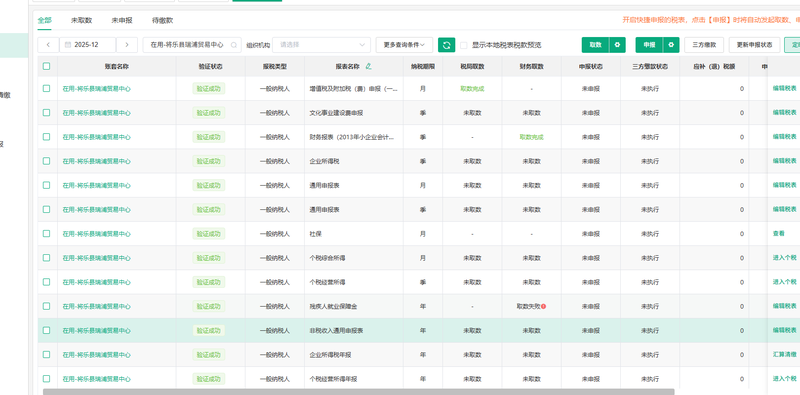Click red error icon beside 取数失败
Screen dimensions: 800x395
[x=544, y=306]
